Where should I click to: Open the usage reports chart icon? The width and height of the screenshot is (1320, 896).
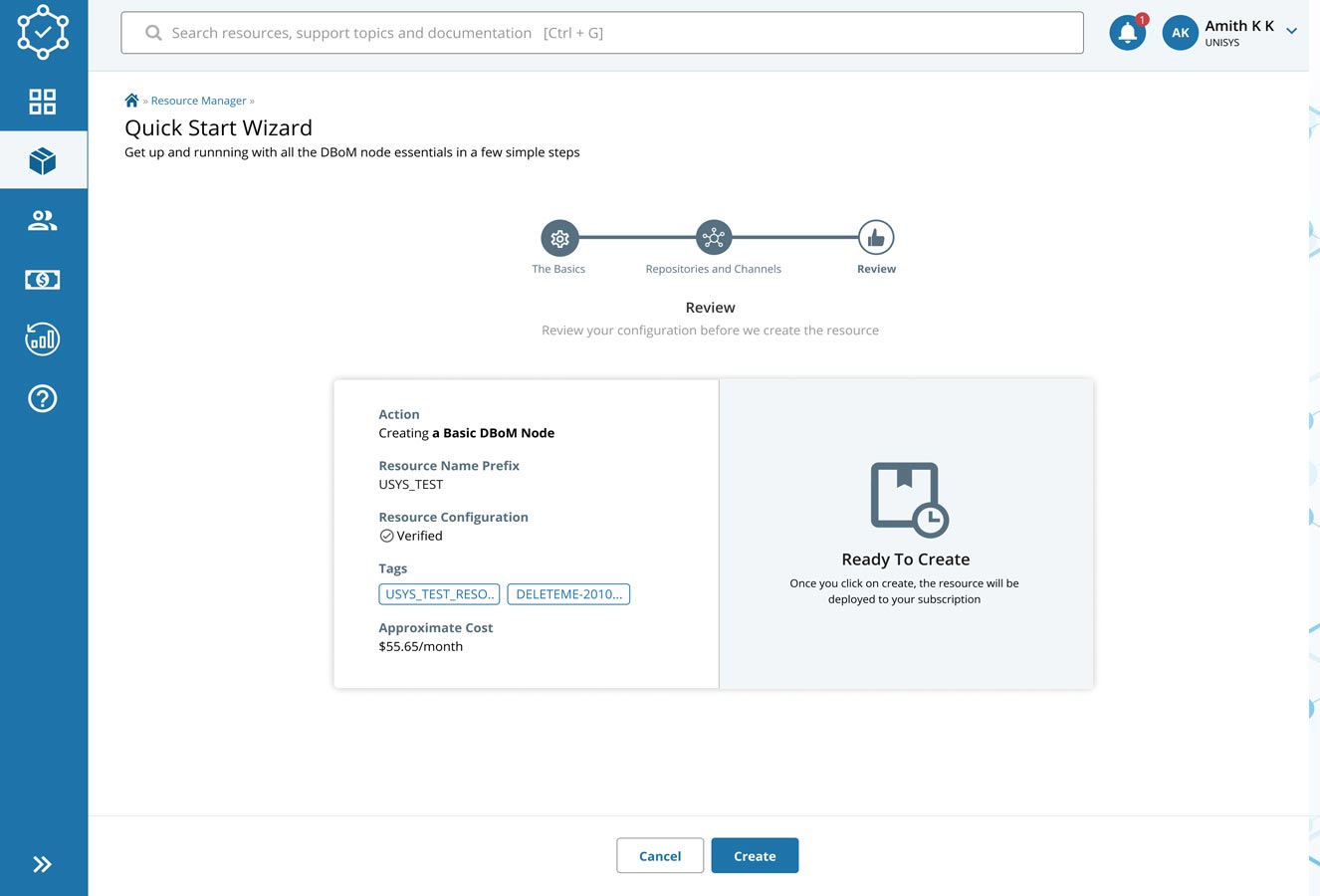pyautogui.click(x=43, y=339)
